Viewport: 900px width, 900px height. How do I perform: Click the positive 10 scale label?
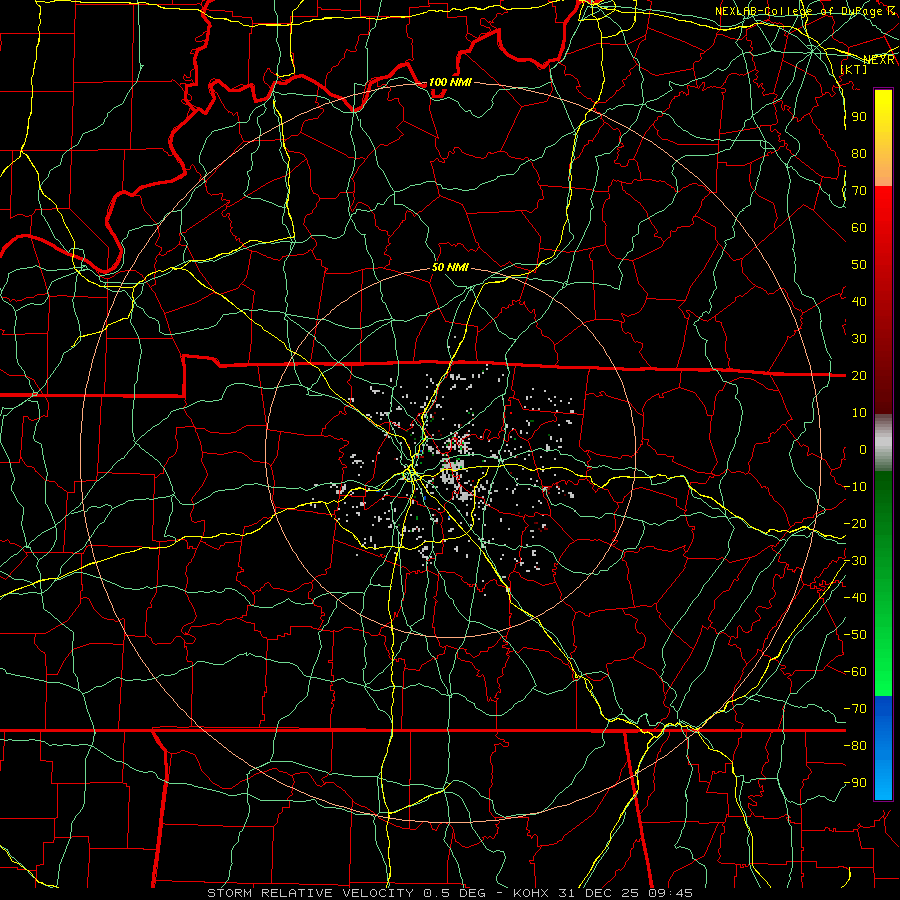click(x=859, y=413)
